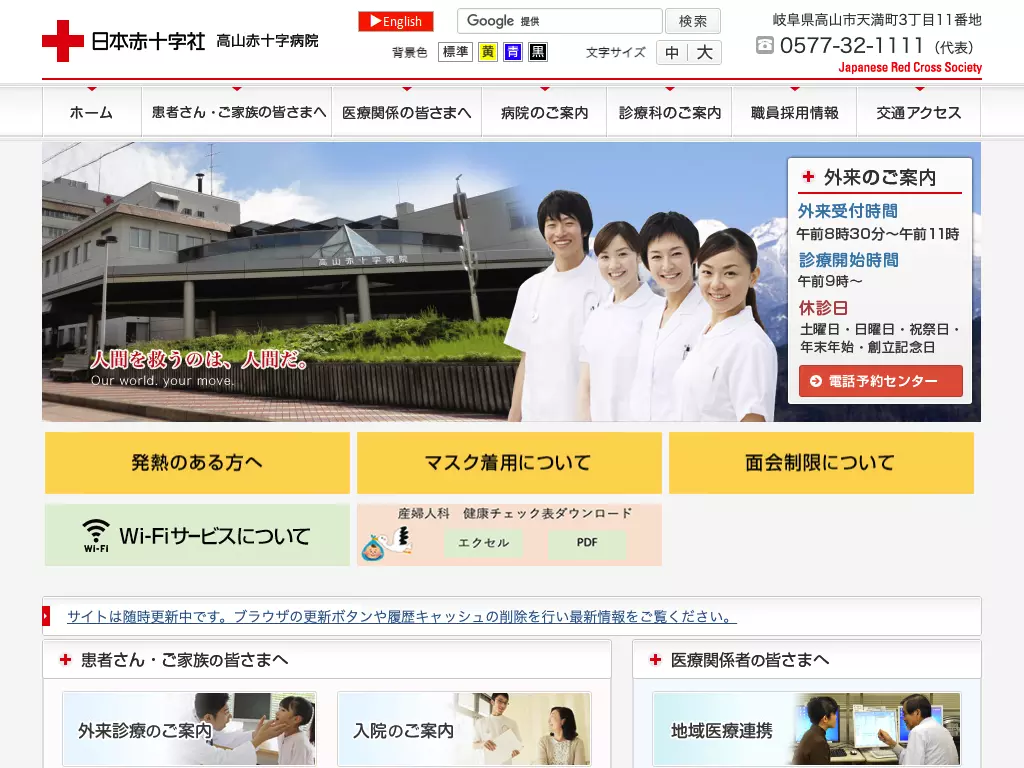Click the red cross beside 医療関係者の皆さまへ heading
Image resolution: width=1024 pixels, height=768 pixels.
(x=655, y=660)
